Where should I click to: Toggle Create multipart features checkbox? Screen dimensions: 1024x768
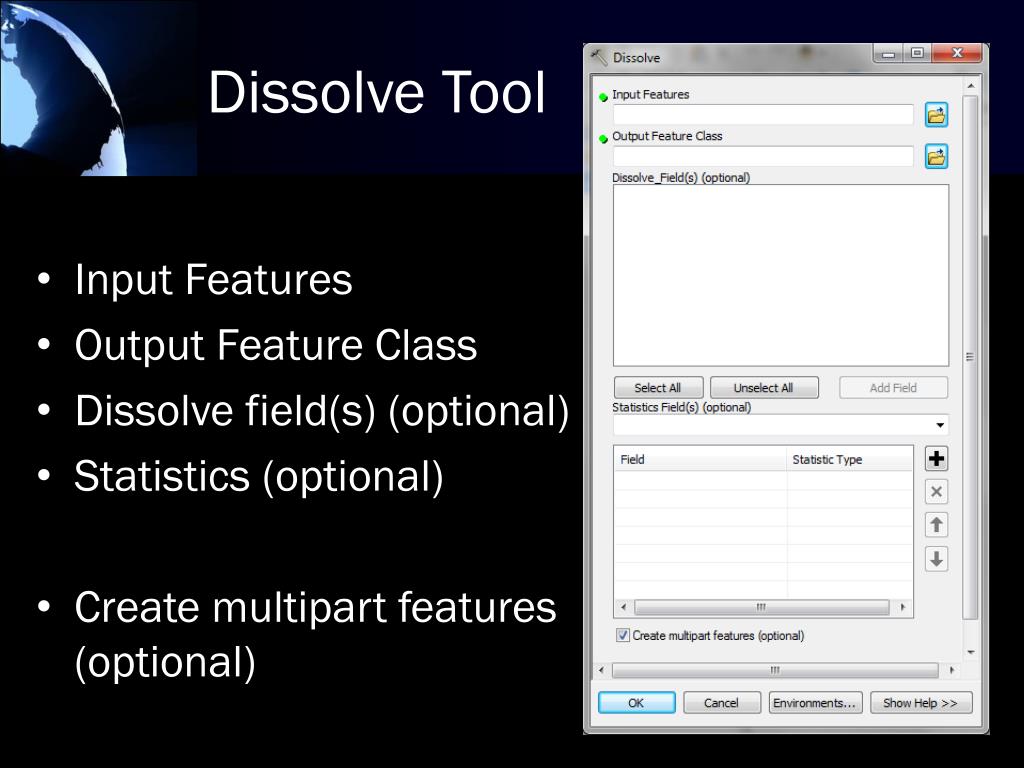click(x=623, y=635)
